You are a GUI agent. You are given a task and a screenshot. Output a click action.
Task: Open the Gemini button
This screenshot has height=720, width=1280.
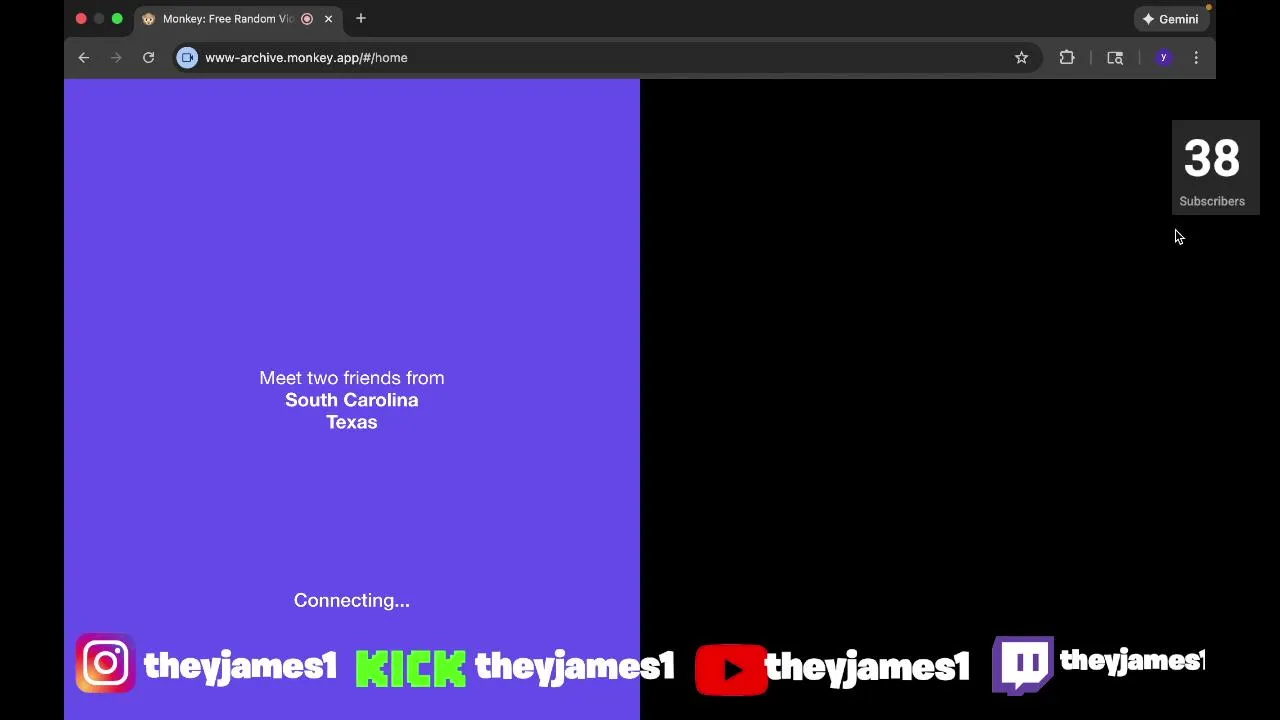click(1170, 19)
